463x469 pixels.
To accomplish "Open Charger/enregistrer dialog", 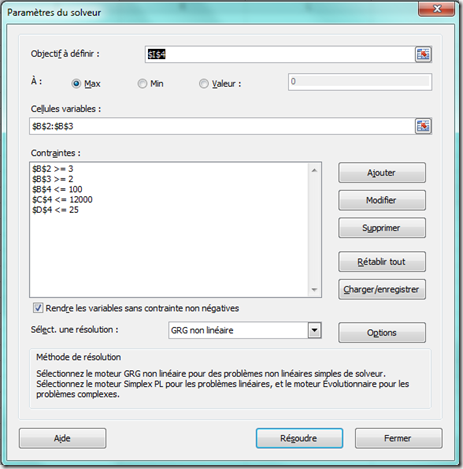I will 382,289.
